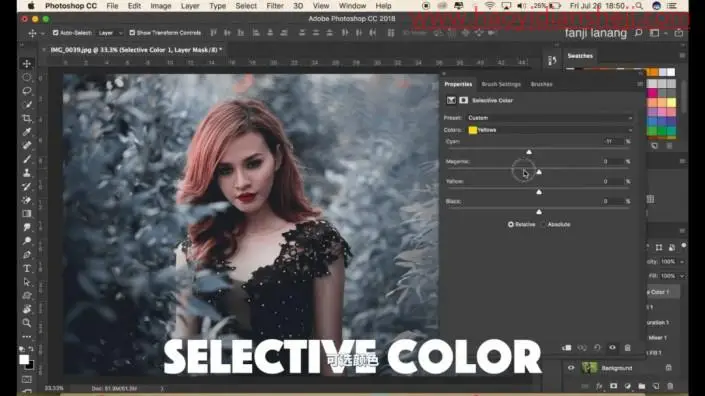The height and width of the screenshot is (396, 705).
Task: Click the Cyan slider handle
Action: 529,152
